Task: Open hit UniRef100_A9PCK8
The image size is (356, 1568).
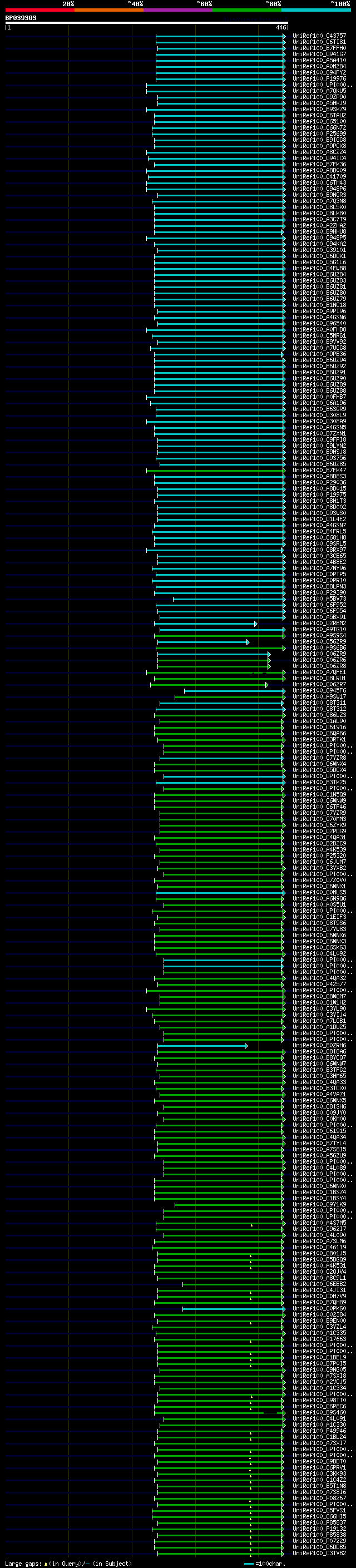Action: [319, 146]
